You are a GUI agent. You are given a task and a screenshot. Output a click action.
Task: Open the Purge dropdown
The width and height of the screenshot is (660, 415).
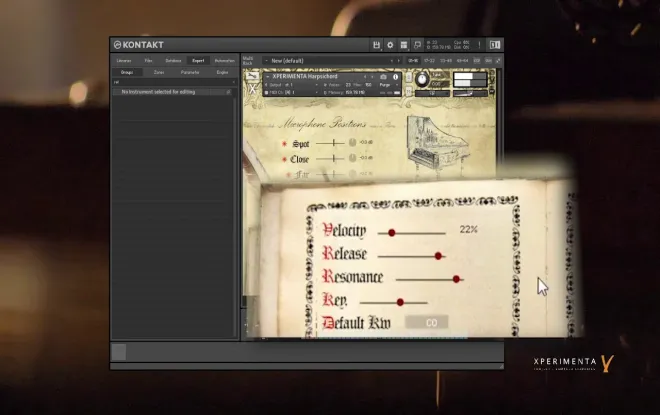click(389, 85)
